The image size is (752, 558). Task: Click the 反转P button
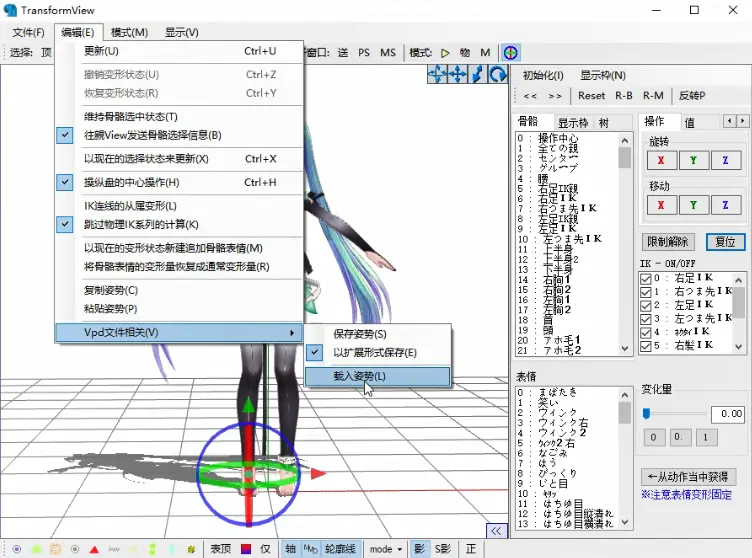(x=692, y=95)
